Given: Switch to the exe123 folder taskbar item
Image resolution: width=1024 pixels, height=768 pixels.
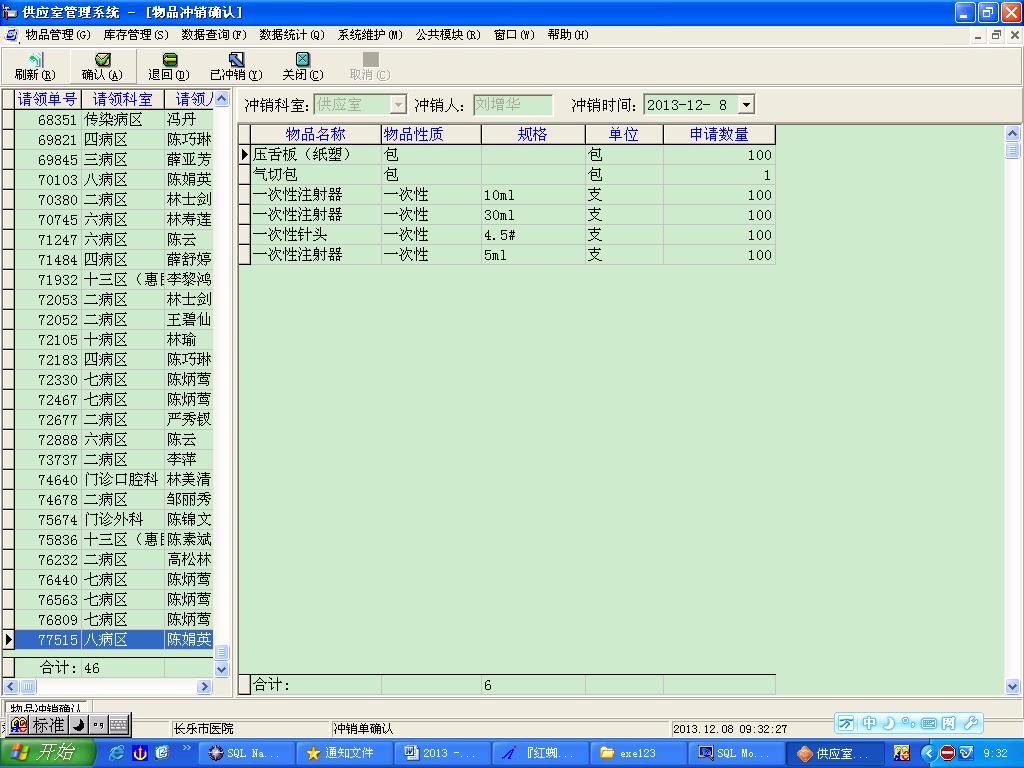Looking at the screenshot, I should pos(637,753).
